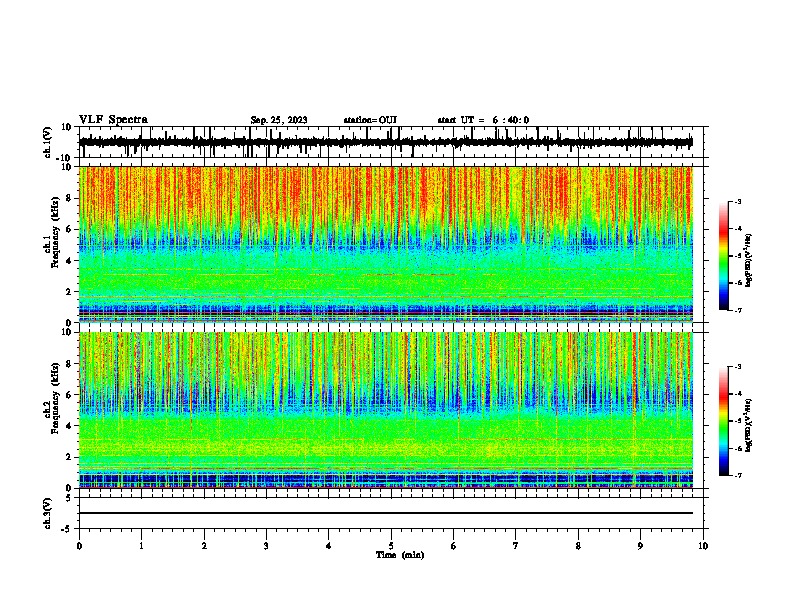Click the time axis tick label '9'
The height and width of the screenshot is (612, 792).
pyautogui.click(x=640, y=546)
